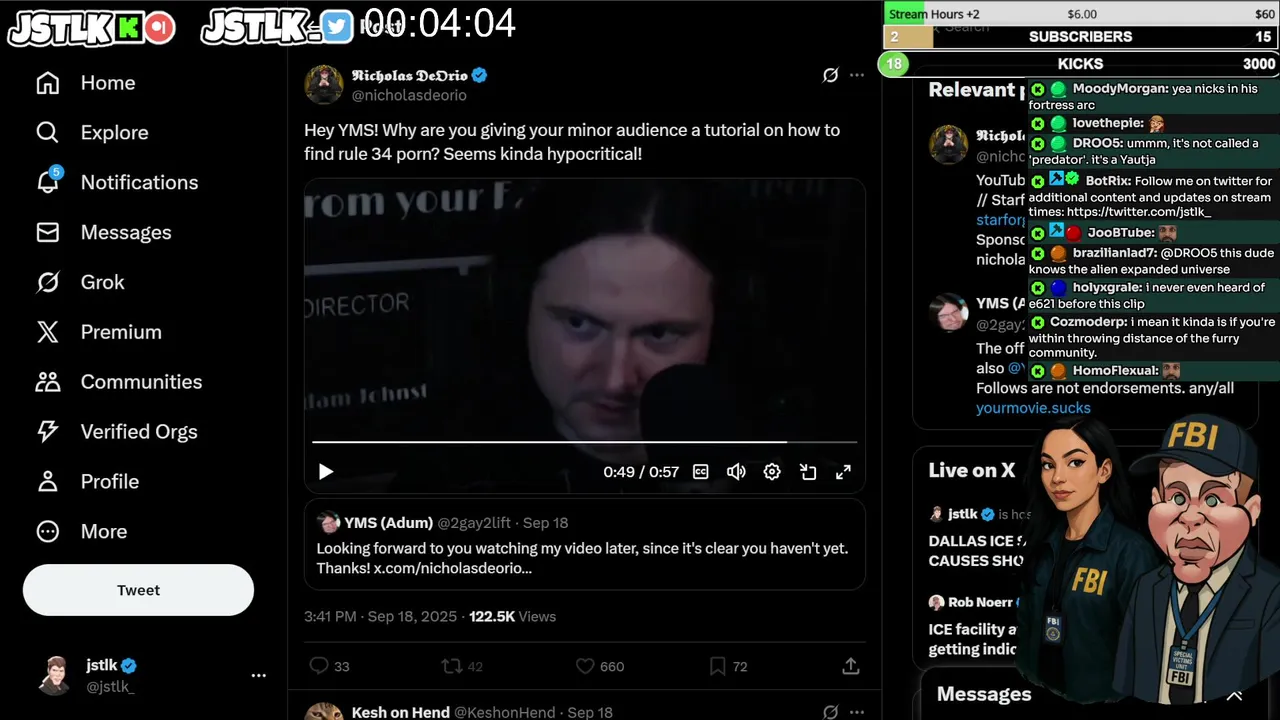Click the Messages envelope icon
This screenshot has height=720, width=1280.
(47, 232)
